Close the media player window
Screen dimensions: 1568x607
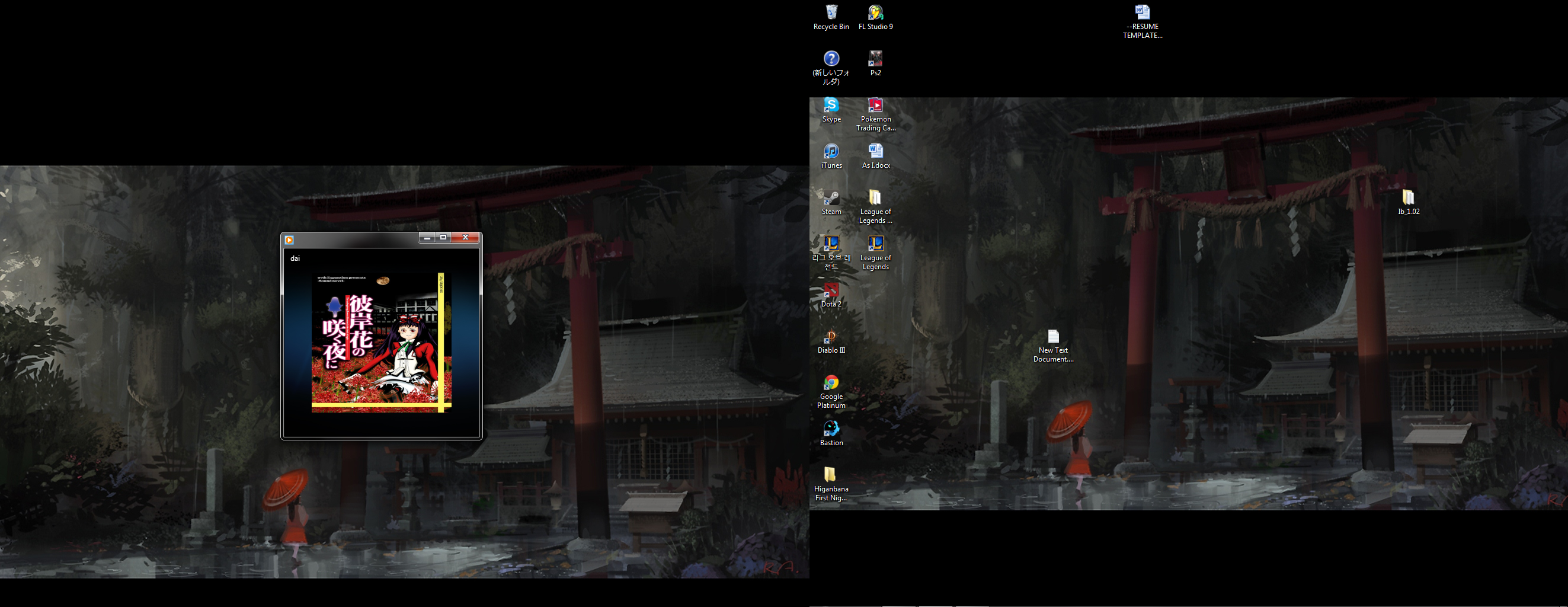pos(466,238)
